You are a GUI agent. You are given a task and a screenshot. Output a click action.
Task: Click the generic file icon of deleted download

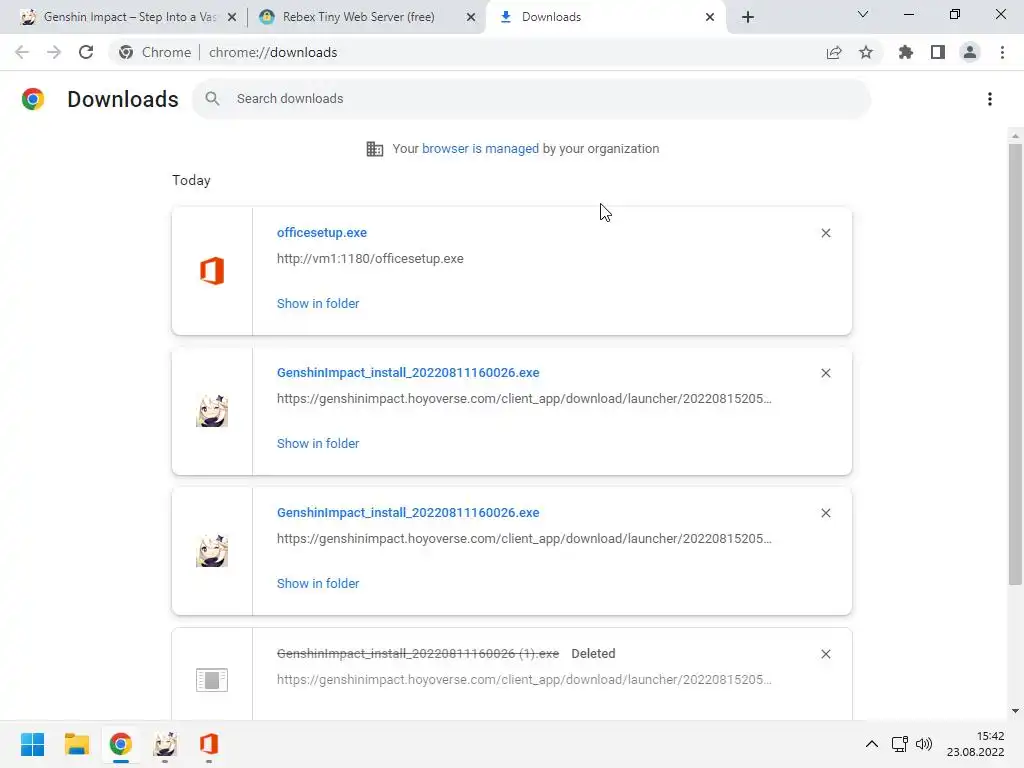pos(212,680)
